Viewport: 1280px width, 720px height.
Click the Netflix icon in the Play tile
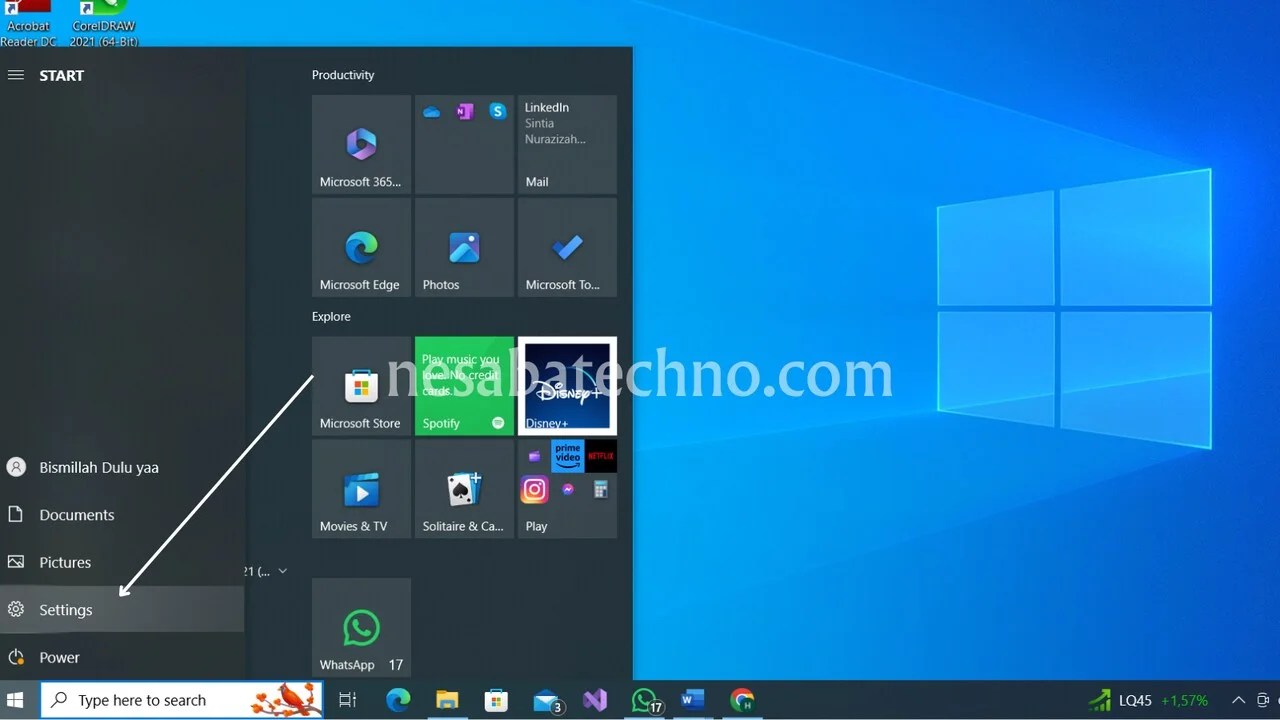[x=600, y=456]
